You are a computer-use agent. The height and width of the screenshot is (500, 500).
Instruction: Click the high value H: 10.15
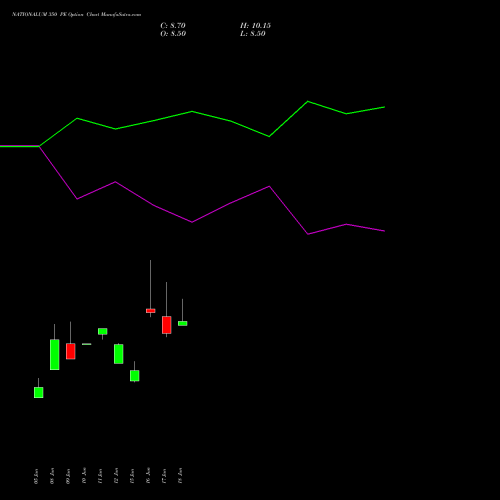coord(255,26)
